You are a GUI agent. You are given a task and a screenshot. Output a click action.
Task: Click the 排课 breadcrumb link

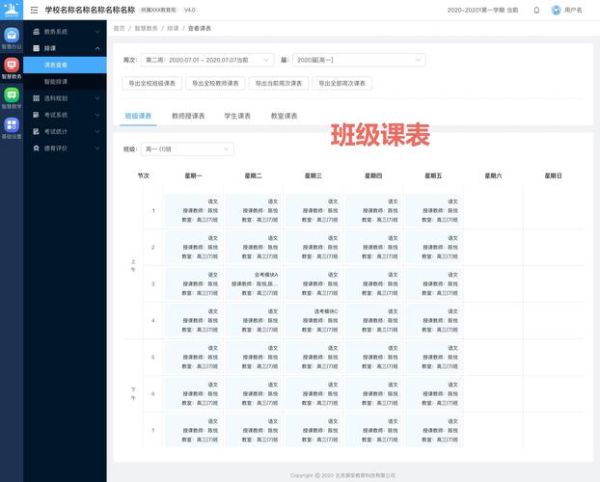tap(173, 28)
